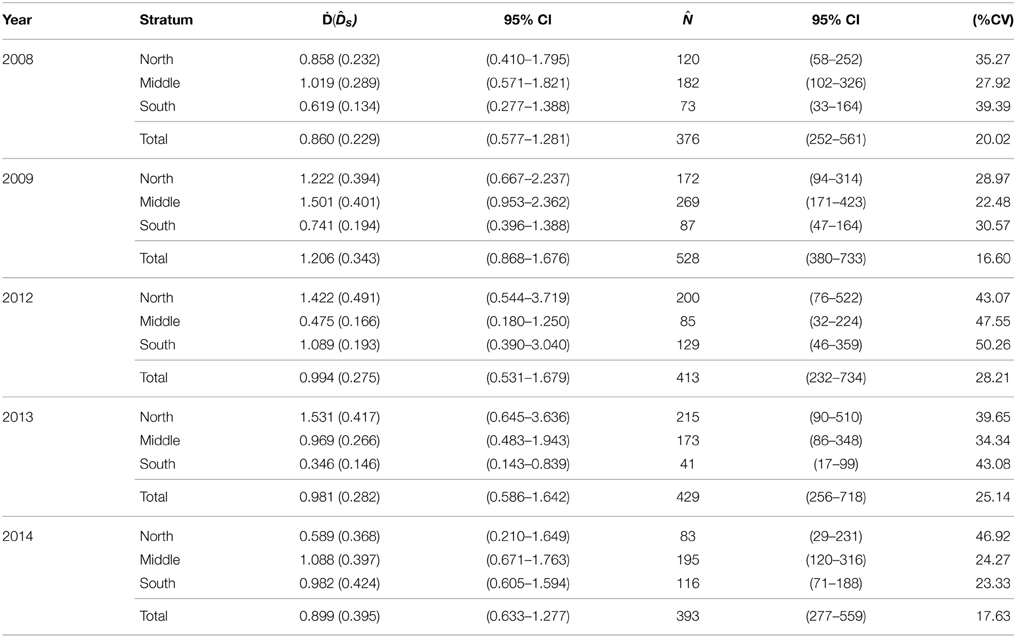Click density value 0.899 (0.395)
This screenshot has height=637, width=1016.
point(340,616)
